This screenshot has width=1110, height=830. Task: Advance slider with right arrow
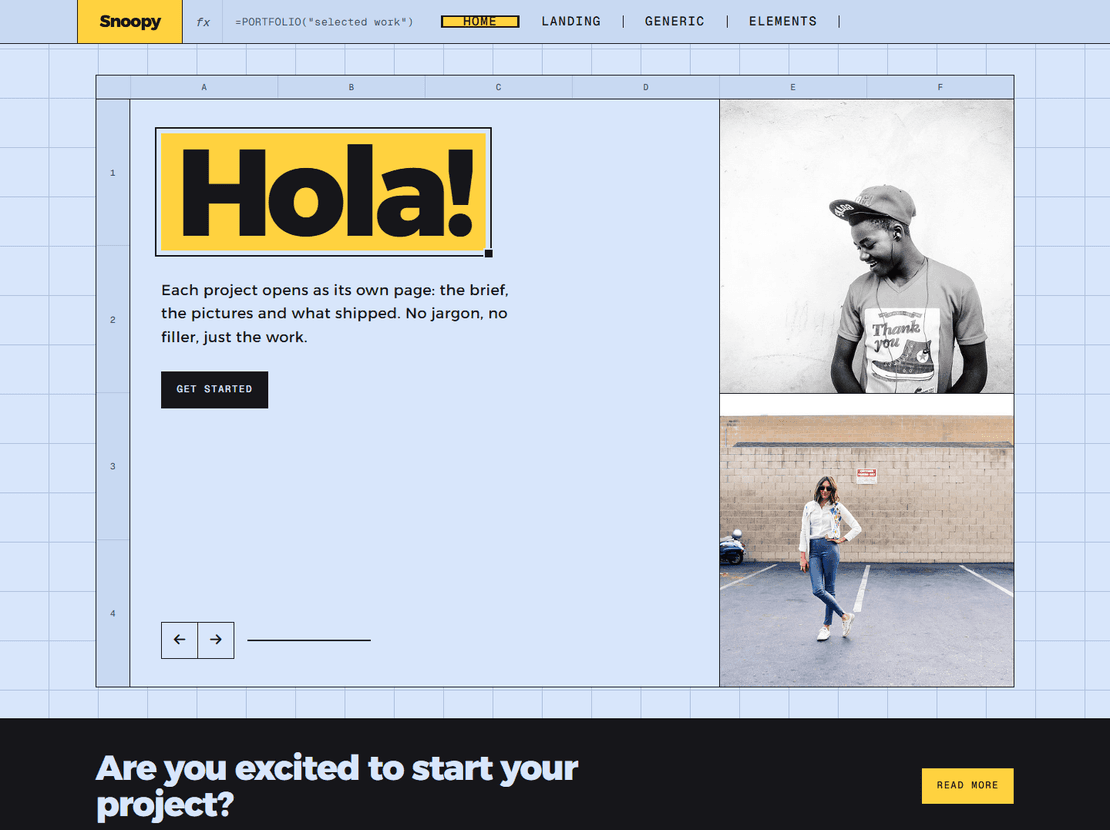click(216, 640)
